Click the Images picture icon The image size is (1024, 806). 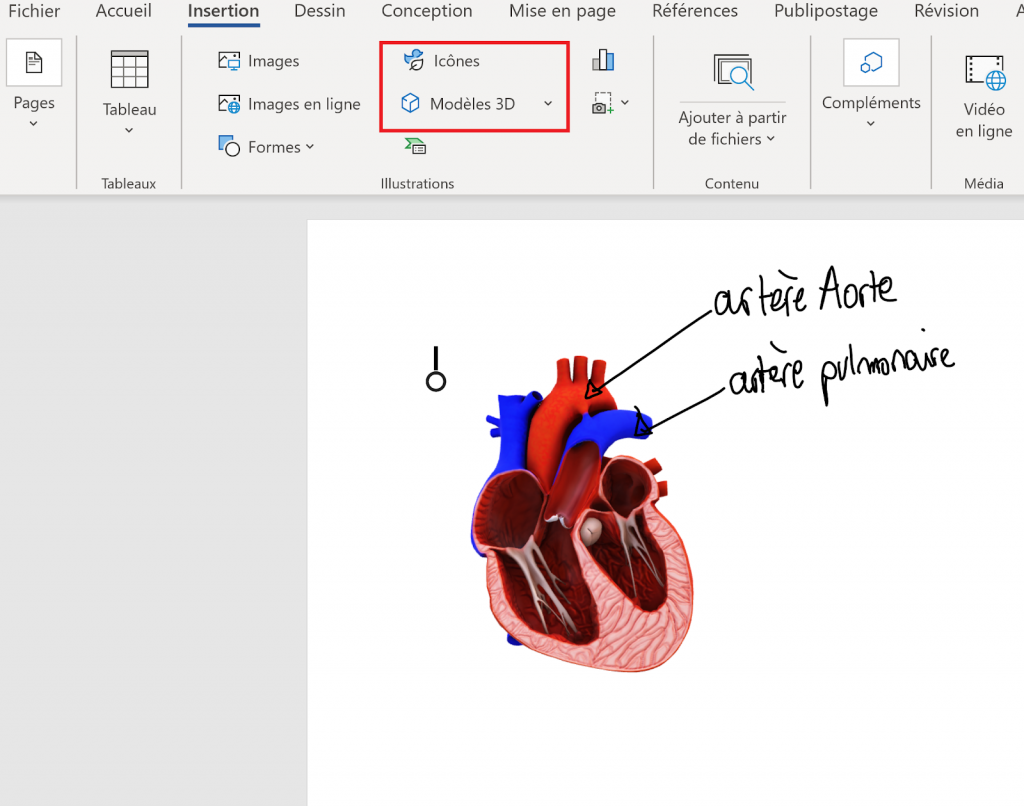229,61
